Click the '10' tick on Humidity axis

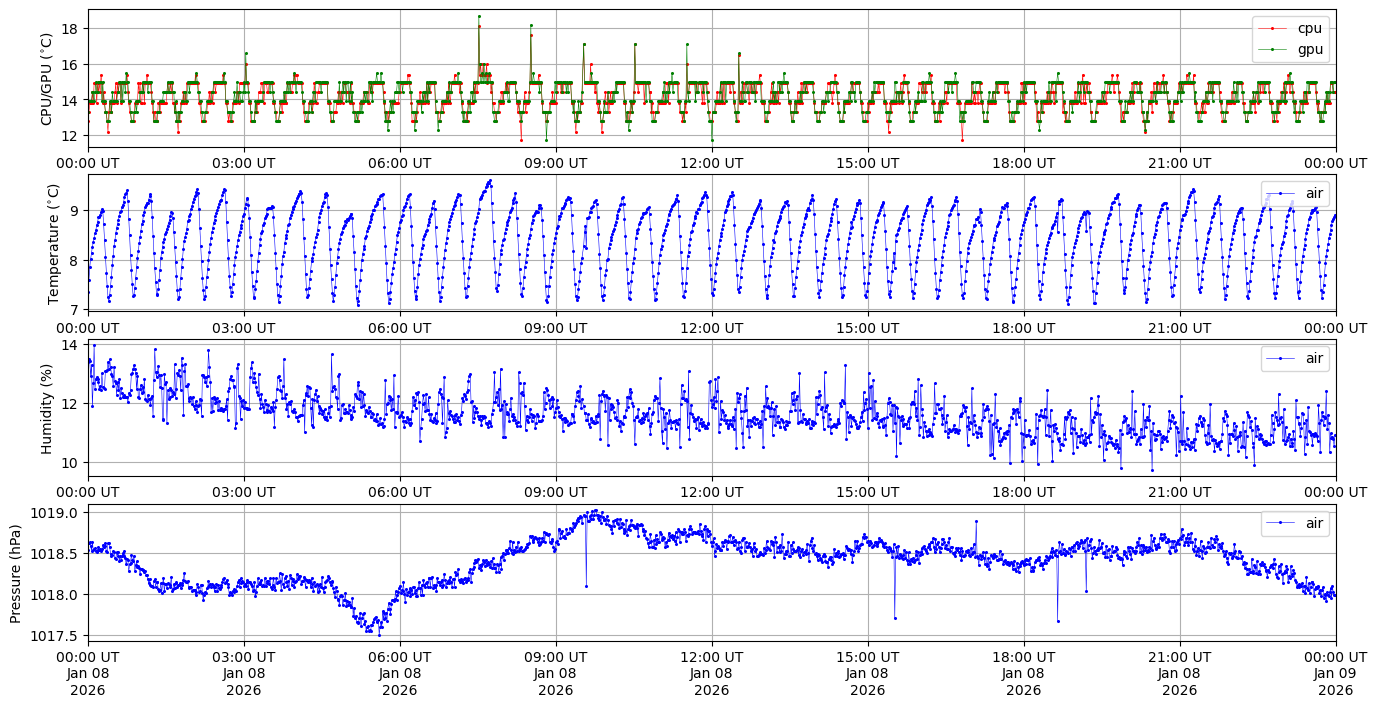tap(70, 463)
